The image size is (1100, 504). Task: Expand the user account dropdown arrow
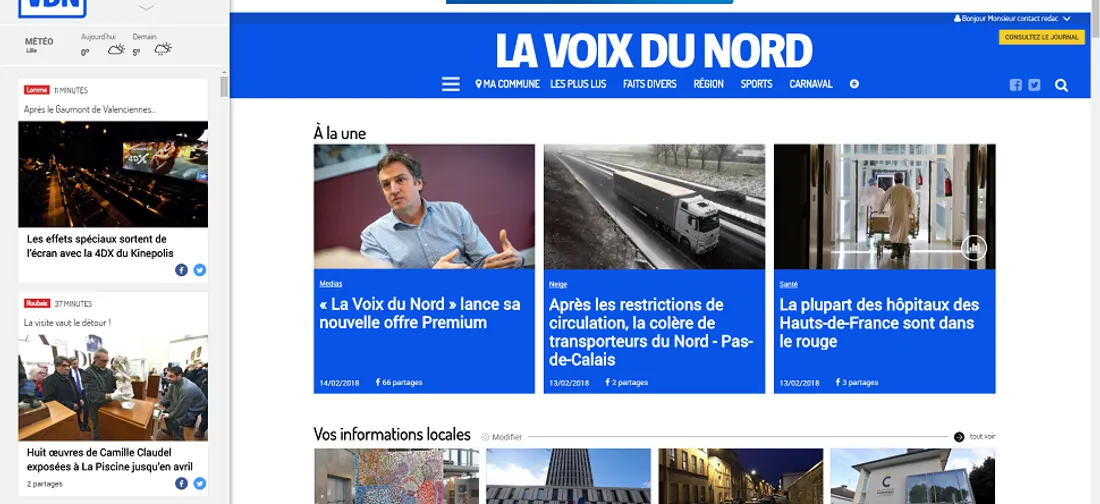point(1066,18)
